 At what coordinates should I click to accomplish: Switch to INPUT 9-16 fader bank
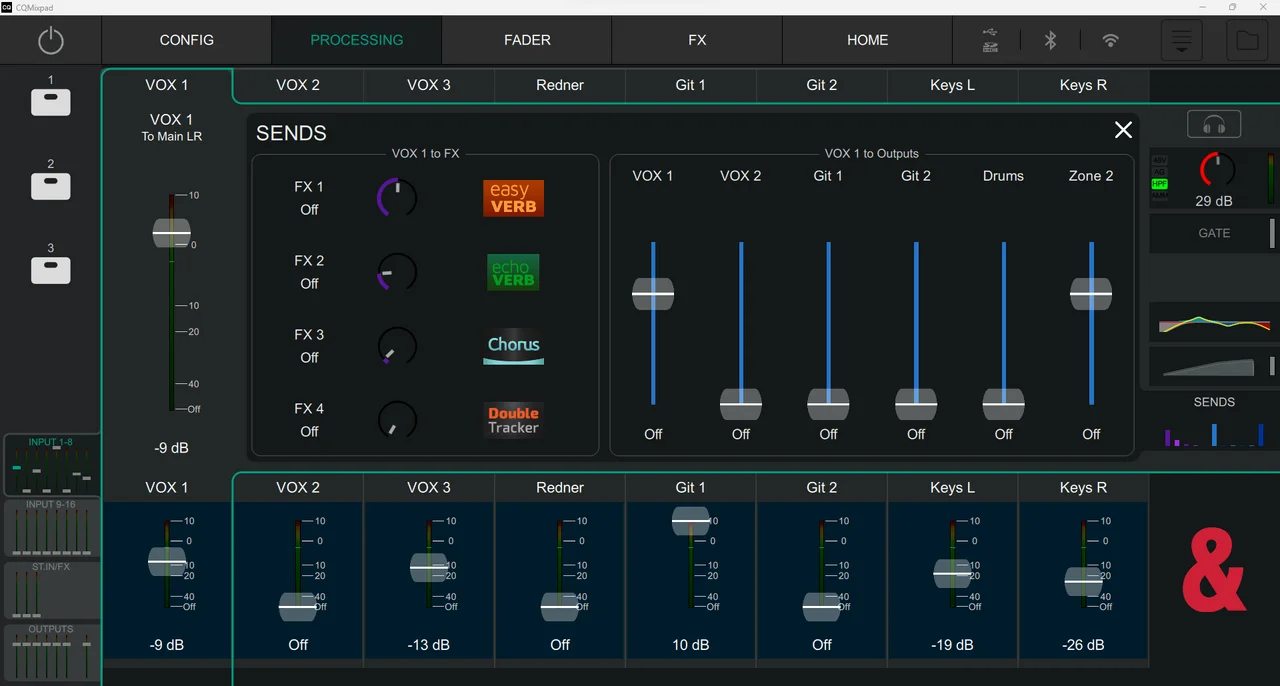point(51,528)
